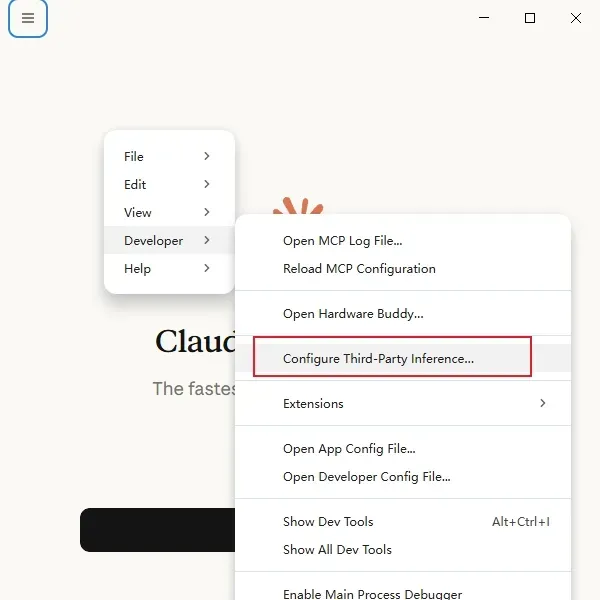This screenshot has width=600, height=600.
Task: Expand the View submenu chevron
Action: click(x=207, y=212)
